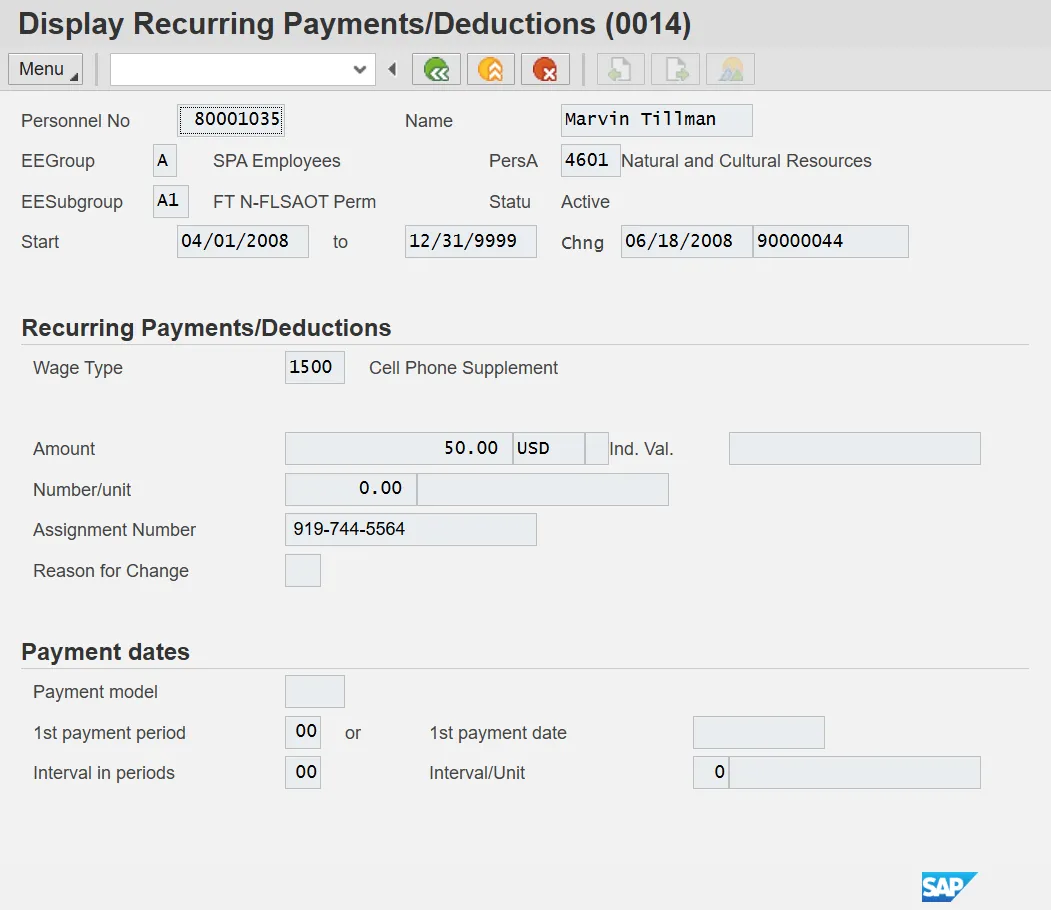This screenshot has width=1051, height=910.
Task: Click the Previous record icon
Action: click(x=620, y=69)
